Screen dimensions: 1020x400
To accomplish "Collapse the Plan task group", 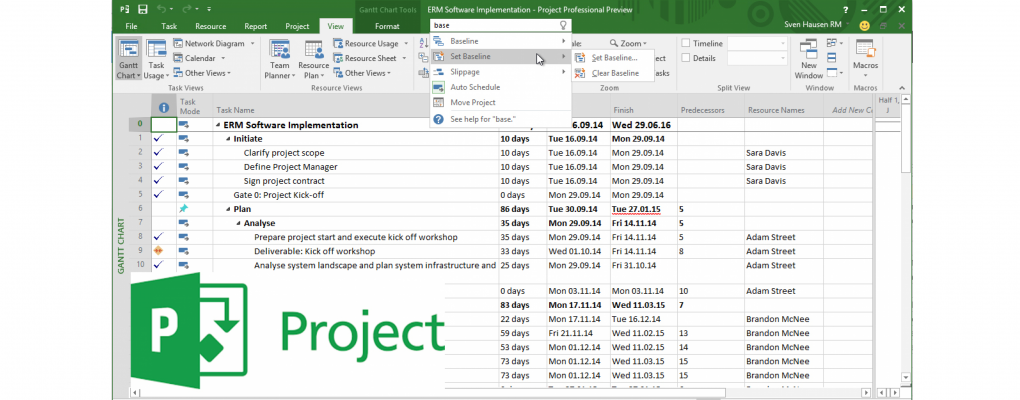I will click(228, 209).
